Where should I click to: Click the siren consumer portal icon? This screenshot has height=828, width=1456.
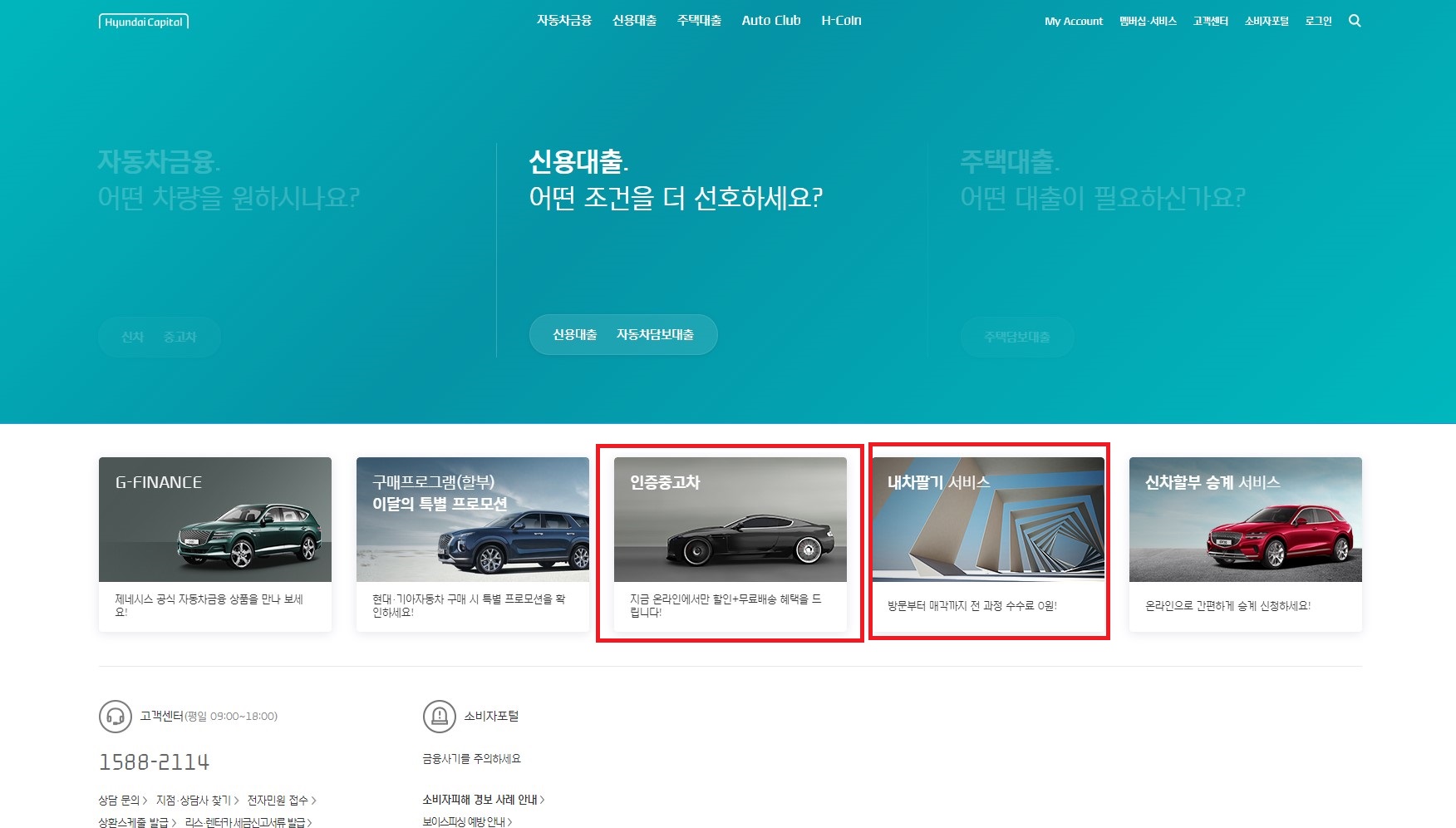tap(440, 716)
